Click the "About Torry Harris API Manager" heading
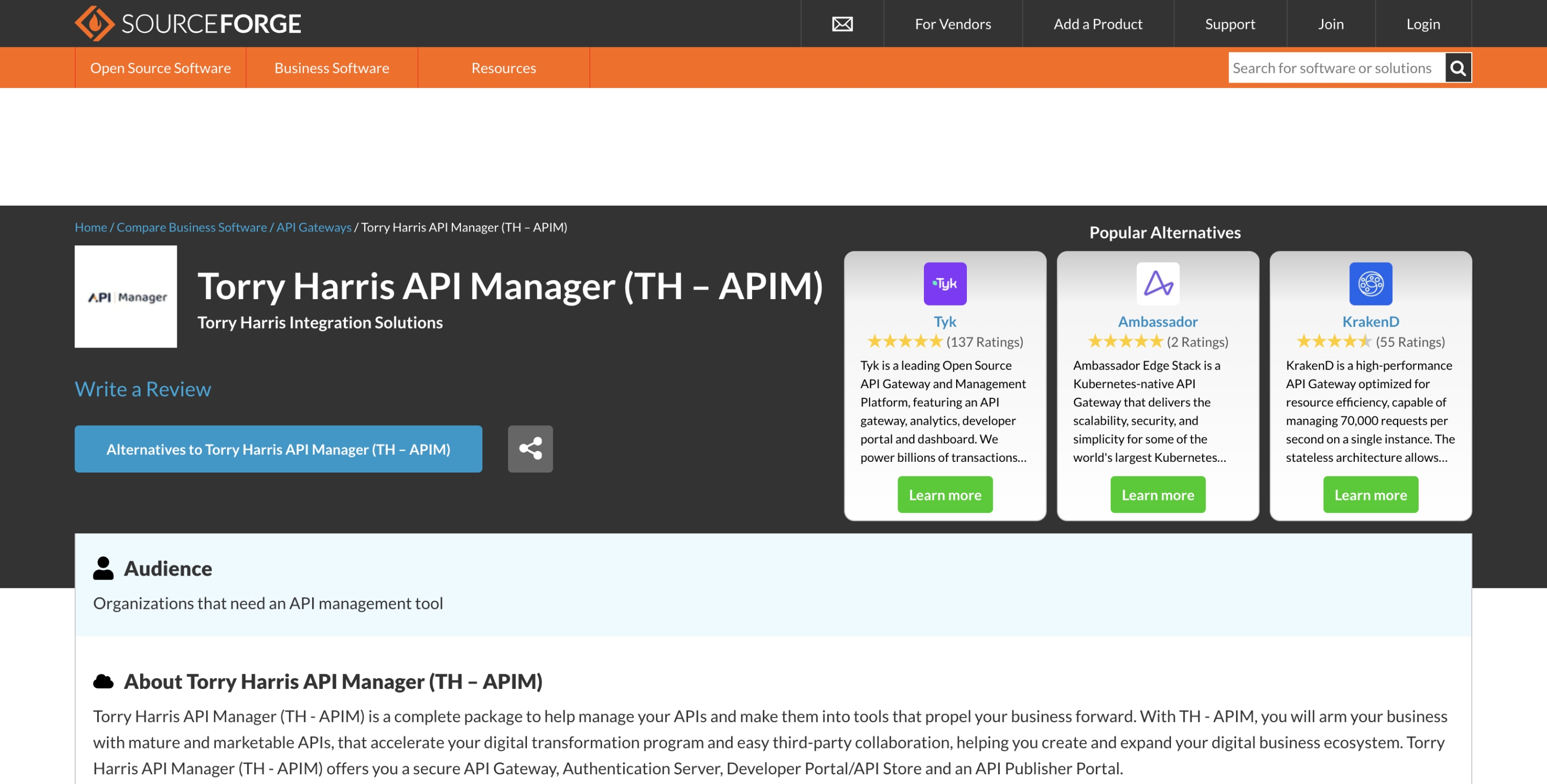1547x784 pixels. (x=332, y=681)
